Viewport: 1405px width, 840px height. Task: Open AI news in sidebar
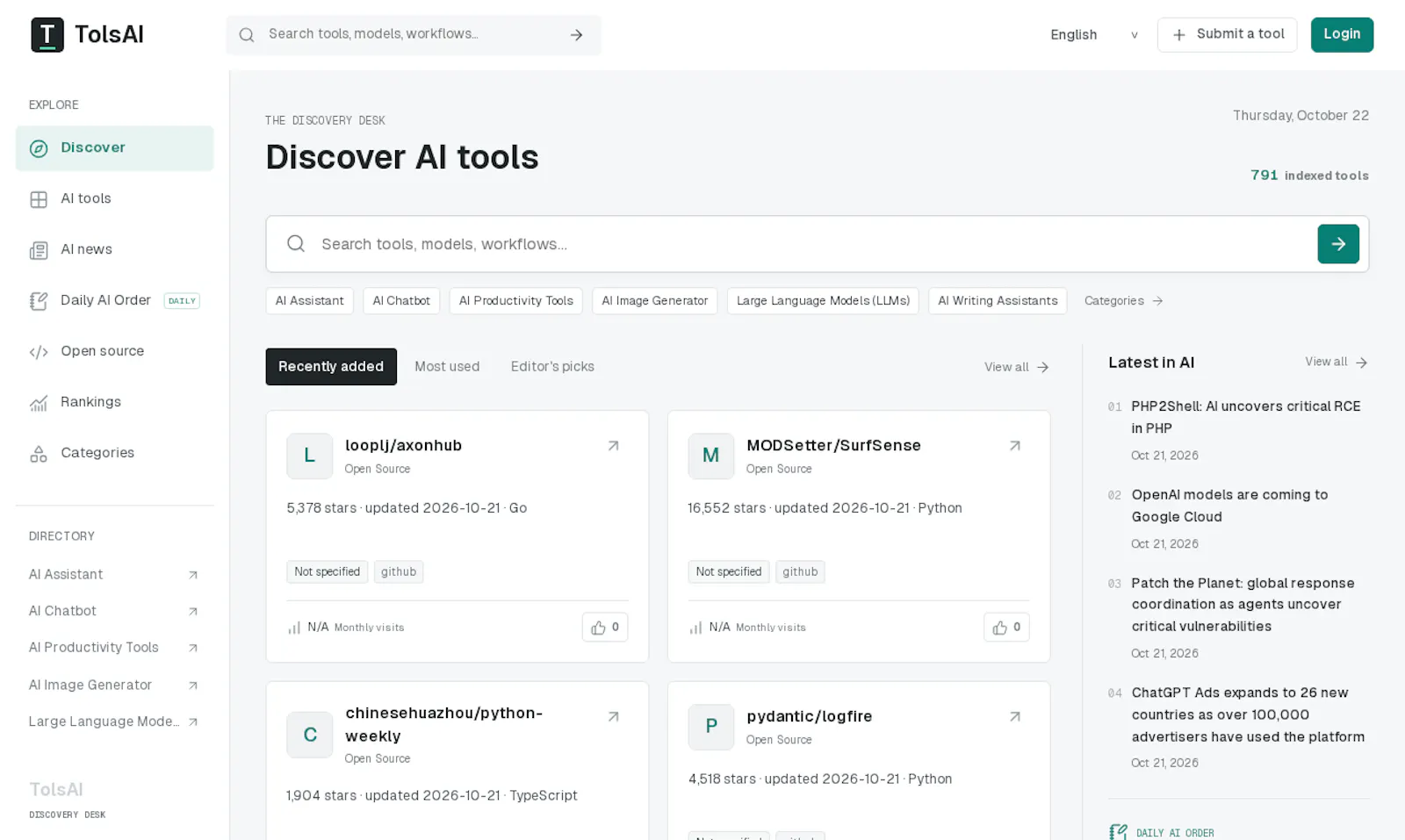click(x=114, y=249)
